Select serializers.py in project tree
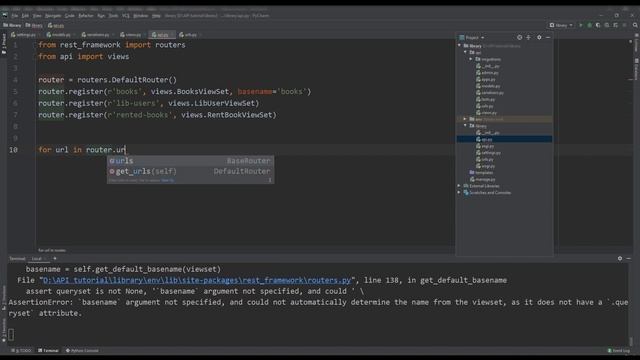Screen dimensions: 640x360 click(490, 93)
